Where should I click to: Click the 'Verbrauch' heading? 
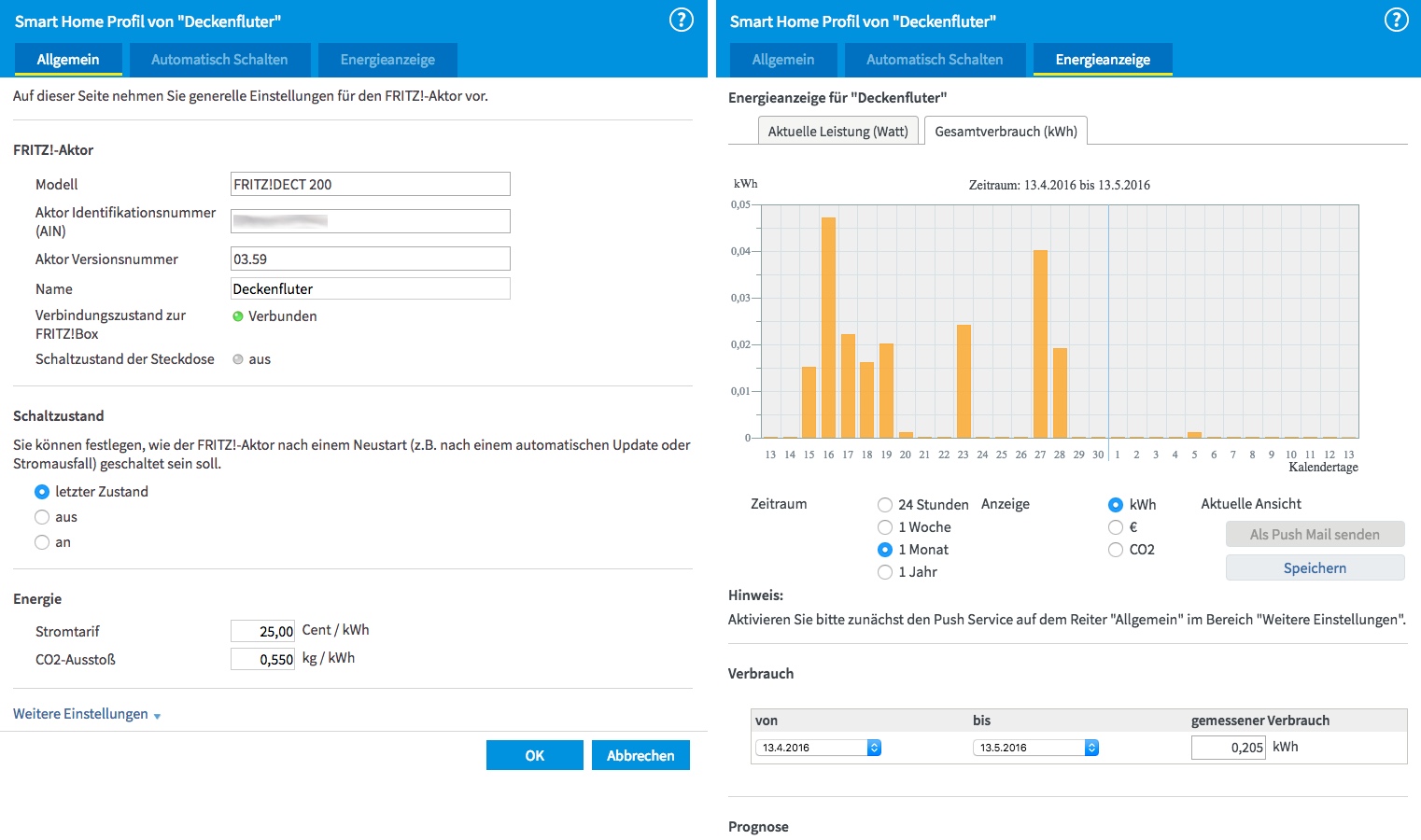click(x=761, y=674)
